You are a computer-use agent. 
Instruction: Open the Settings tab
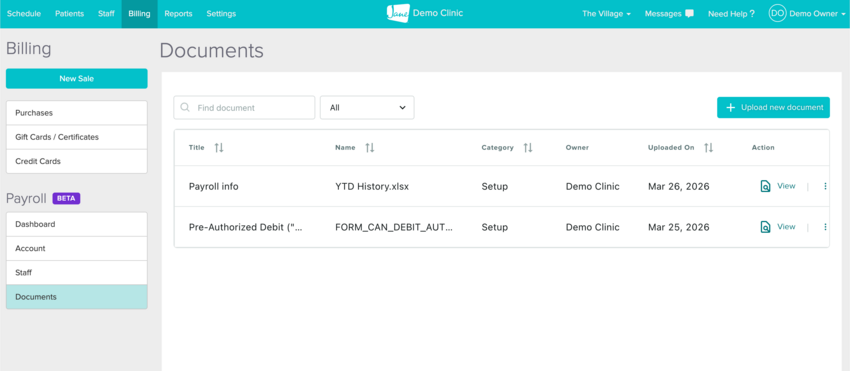221,14
